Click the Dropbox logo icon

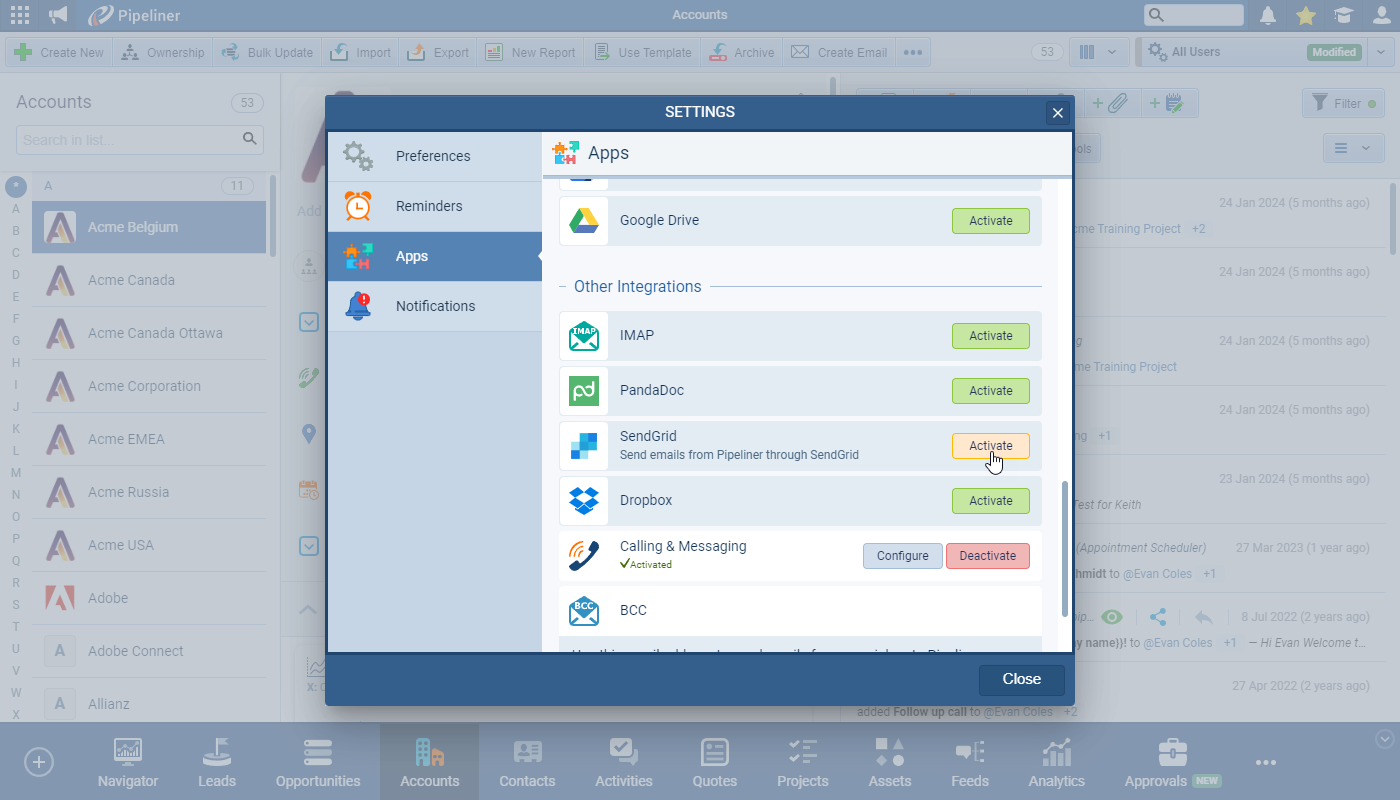pos(584,501)
